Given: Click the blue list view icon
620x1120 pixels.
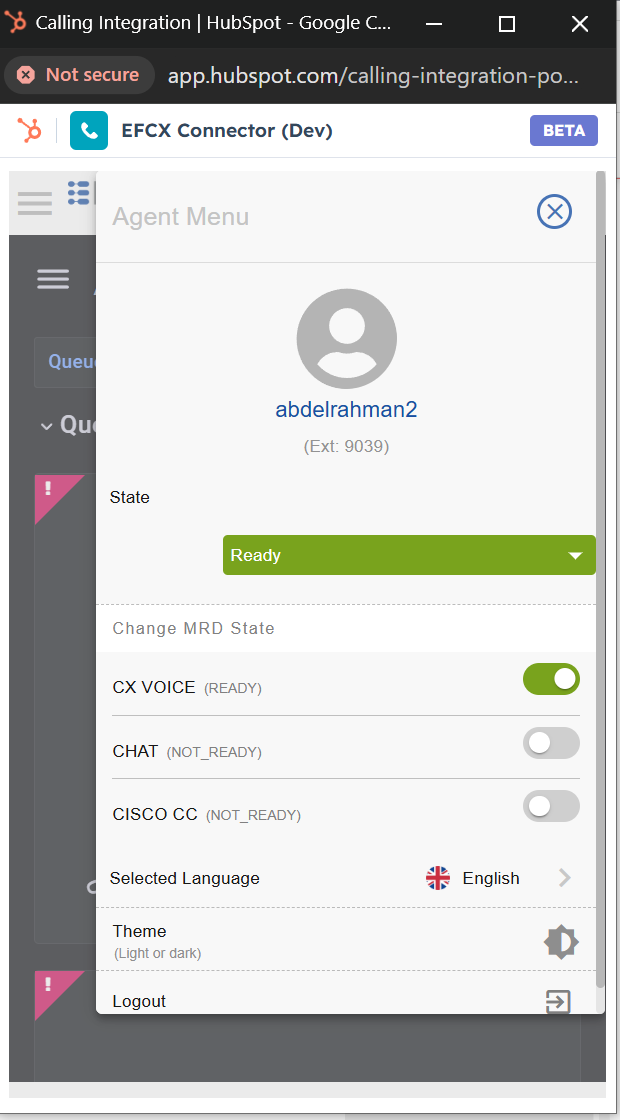Looking at the screenshot, I should coord(79,193).
